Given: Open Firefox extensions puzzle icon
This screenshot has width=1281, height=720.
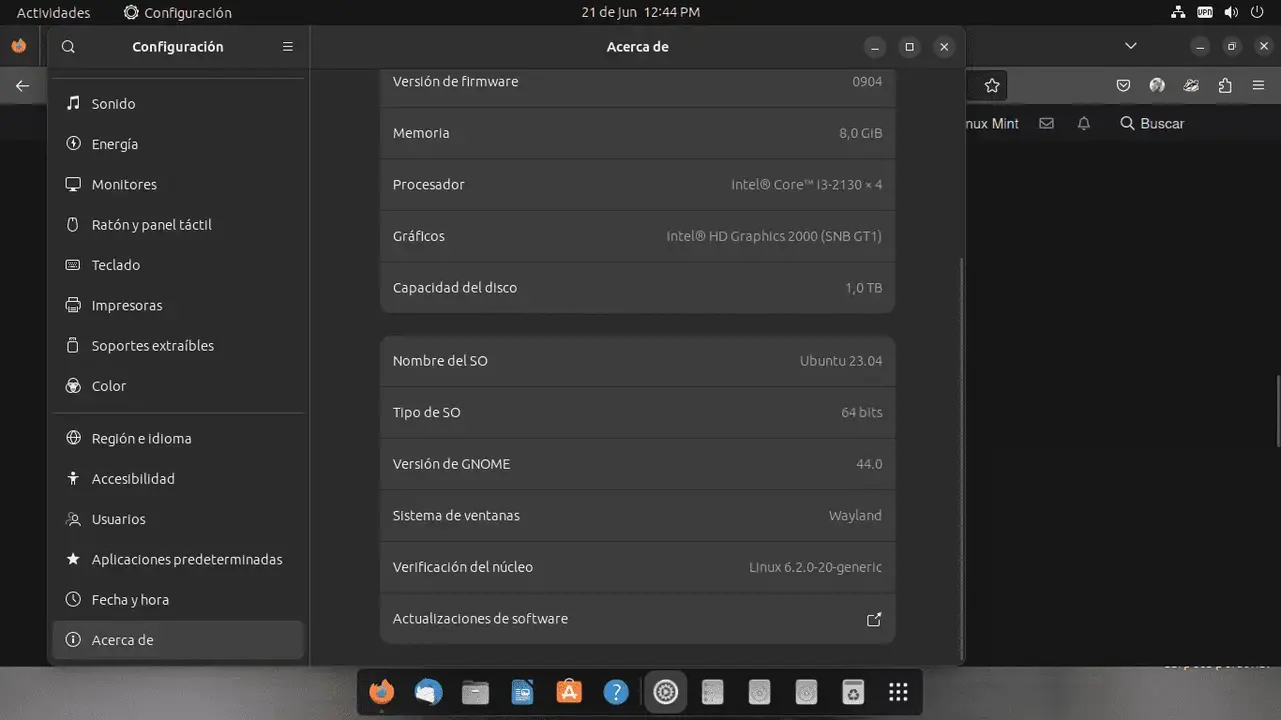Looking at the screenshot, I should pyautogui.click(x=1225, y=86).
